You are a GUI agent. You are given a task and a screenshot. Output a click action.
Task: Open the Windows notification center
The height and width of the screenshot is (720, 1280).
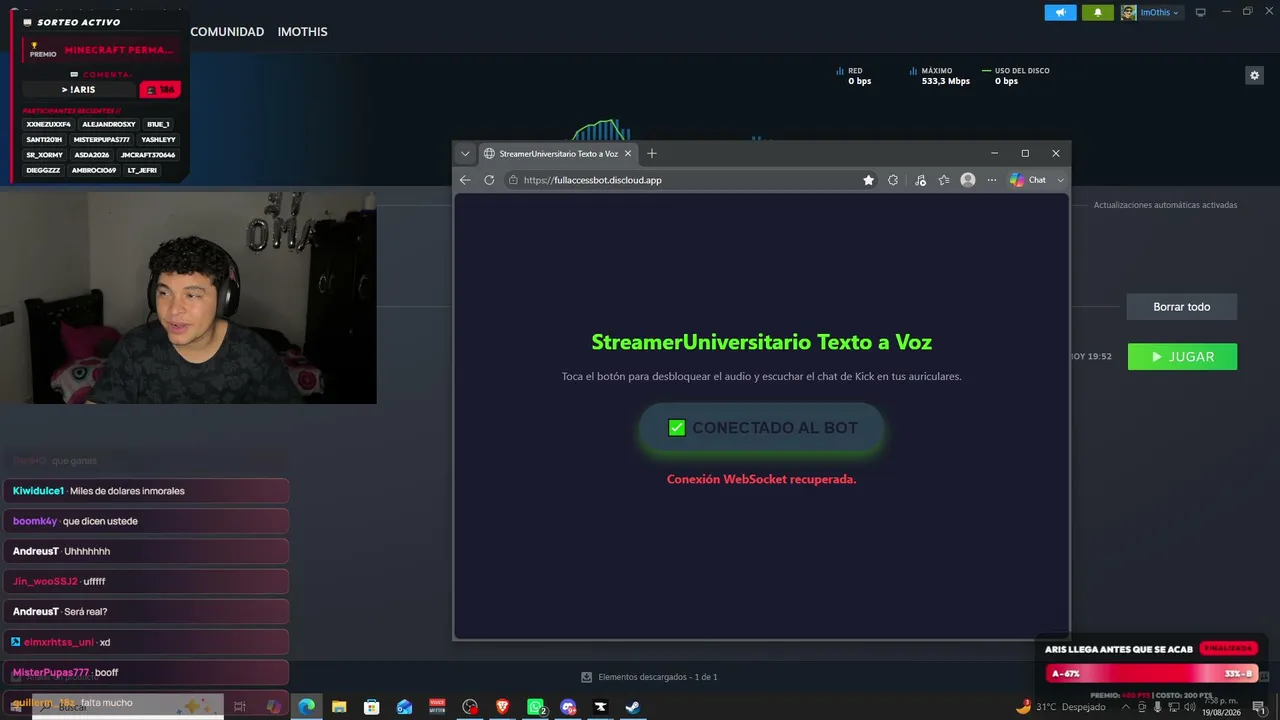click(x=1259, y=707)
